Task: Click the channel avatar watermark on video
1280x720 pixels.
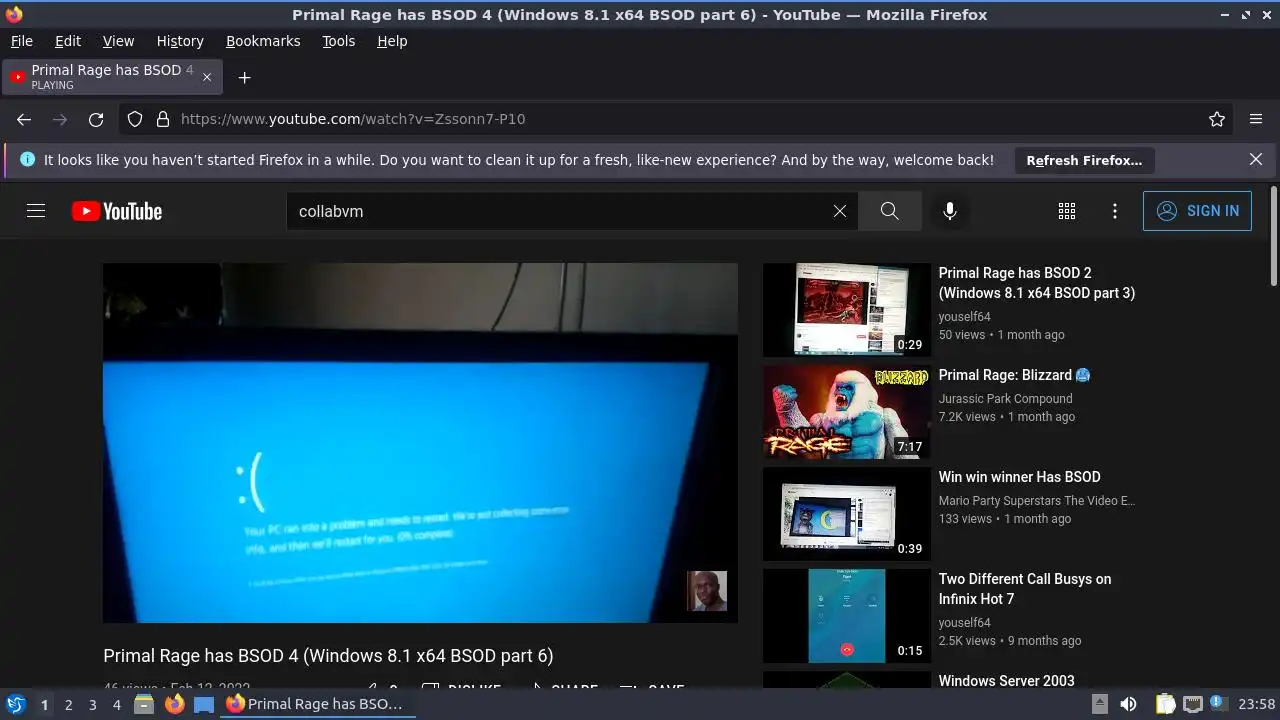Action: point(707,591)
